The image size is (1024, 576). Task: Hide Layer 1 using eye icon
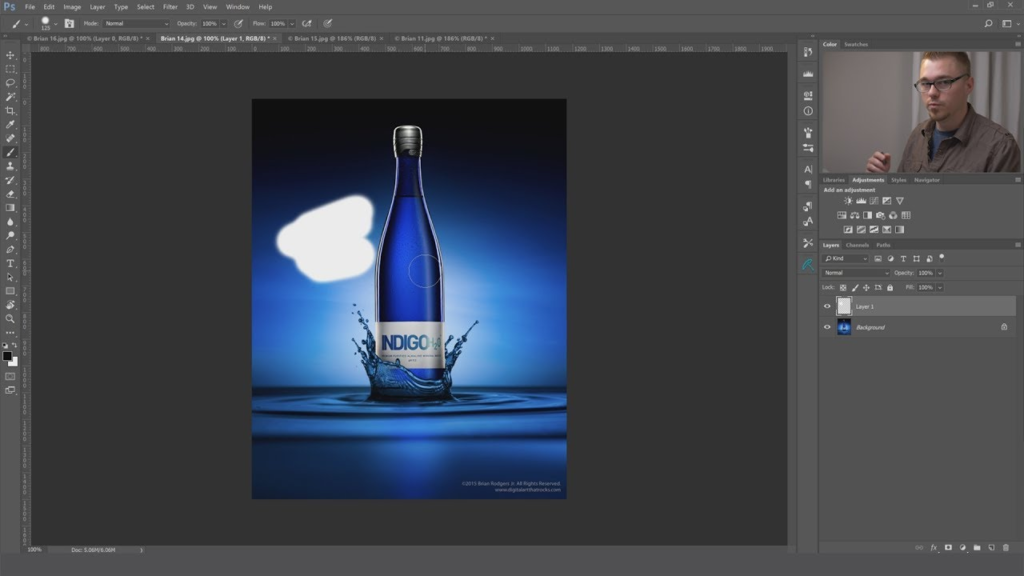click(827, 306)
